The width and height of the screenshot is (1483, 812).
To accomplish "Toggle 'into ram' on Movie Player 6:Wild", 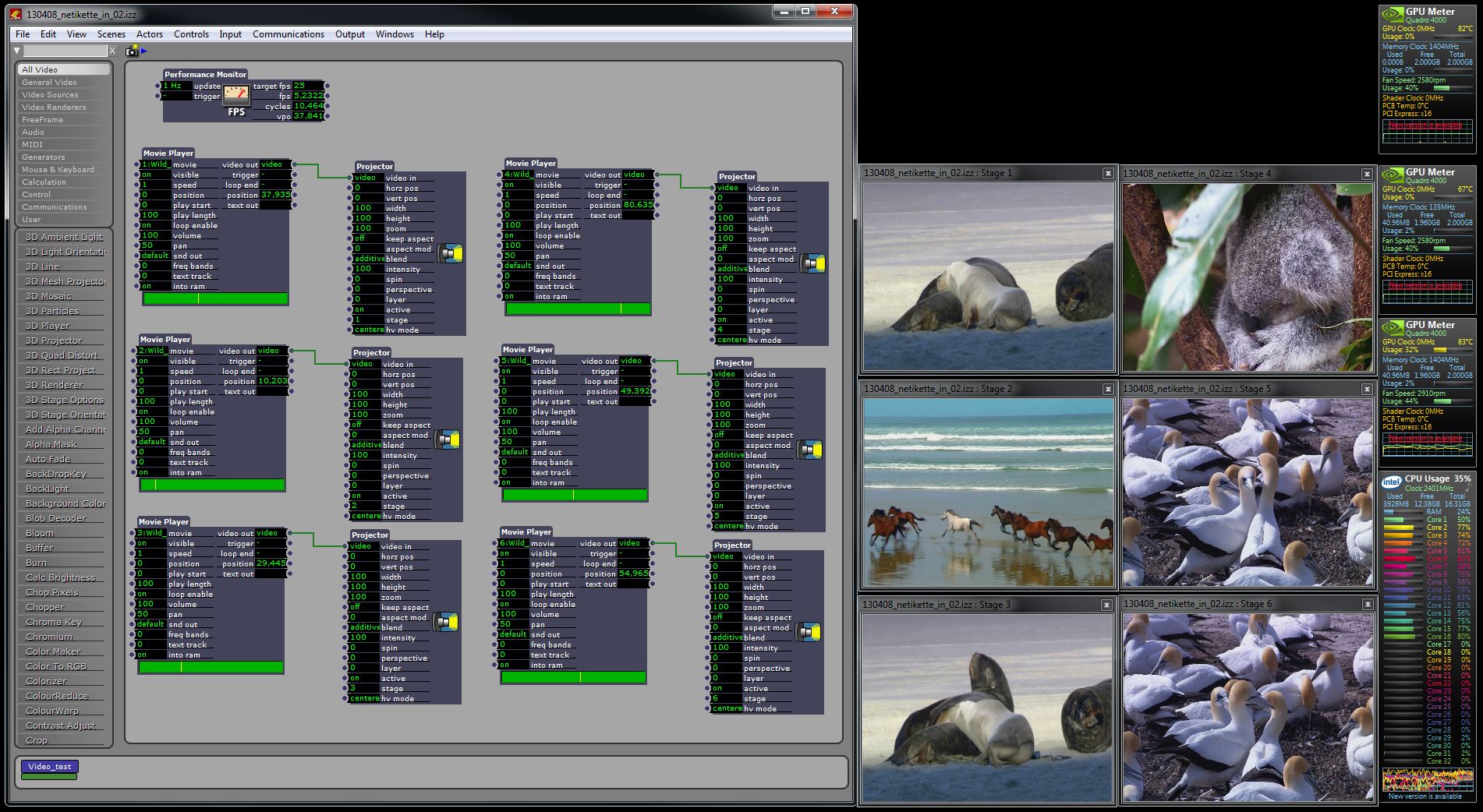I will click(513, 665).
